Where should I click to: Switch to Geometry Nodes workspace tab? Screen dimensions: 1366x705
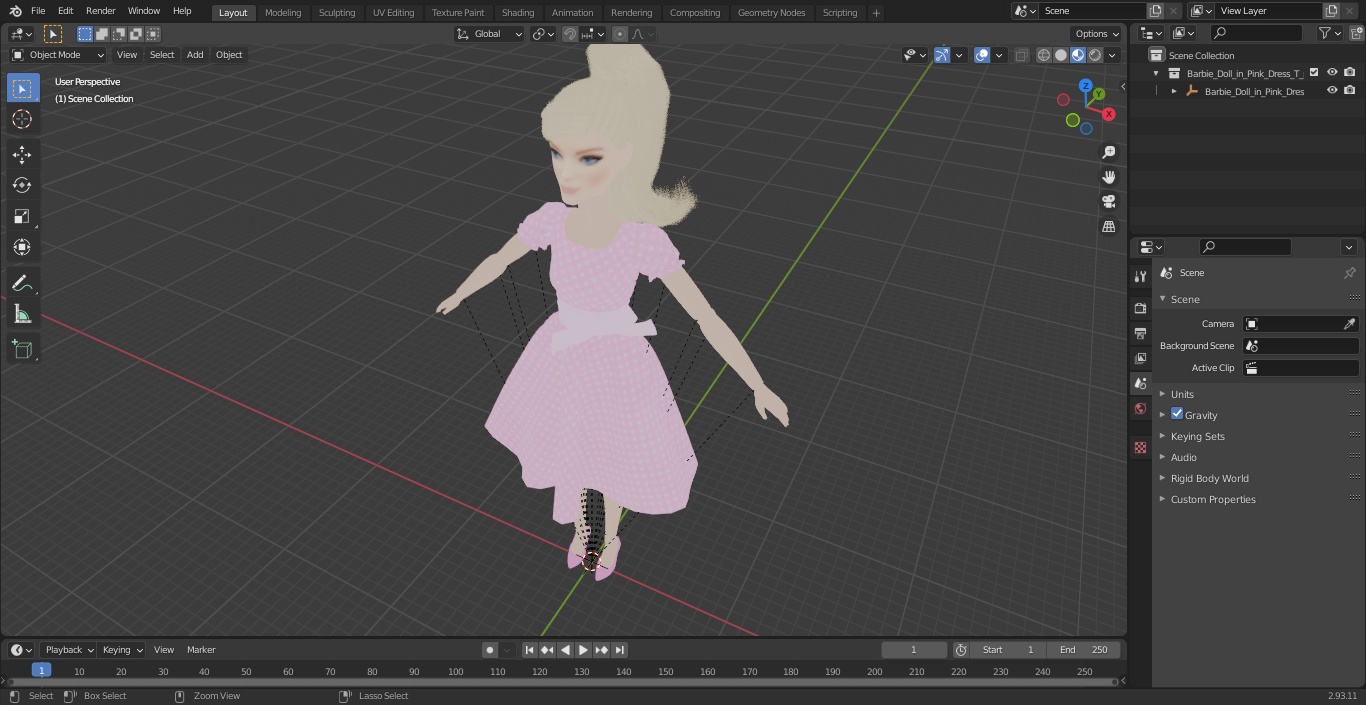(771, 13)
